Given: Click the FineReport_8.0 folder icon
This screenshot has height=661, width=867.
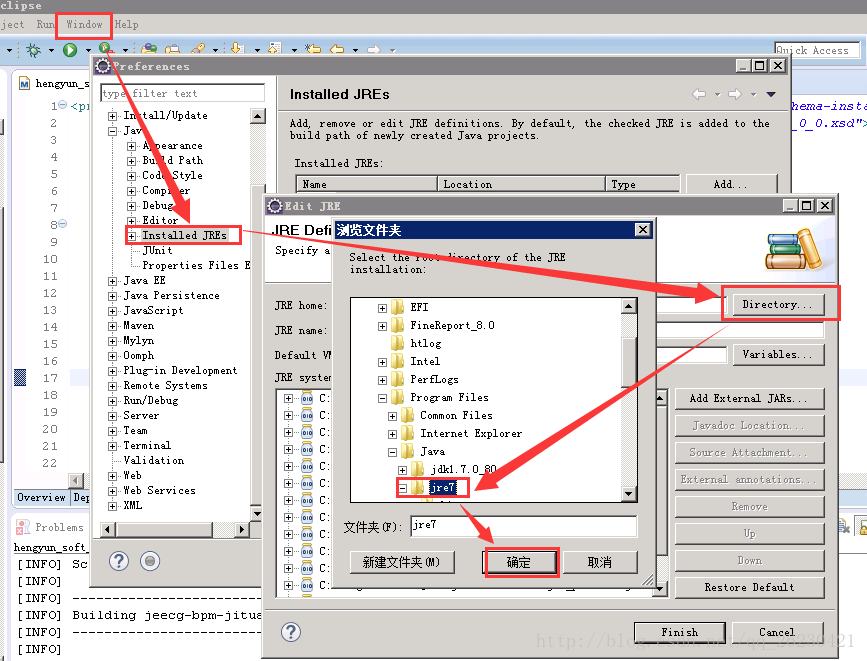Looking at the screenshot, I should pyautogui.click(x=397, y=325).
